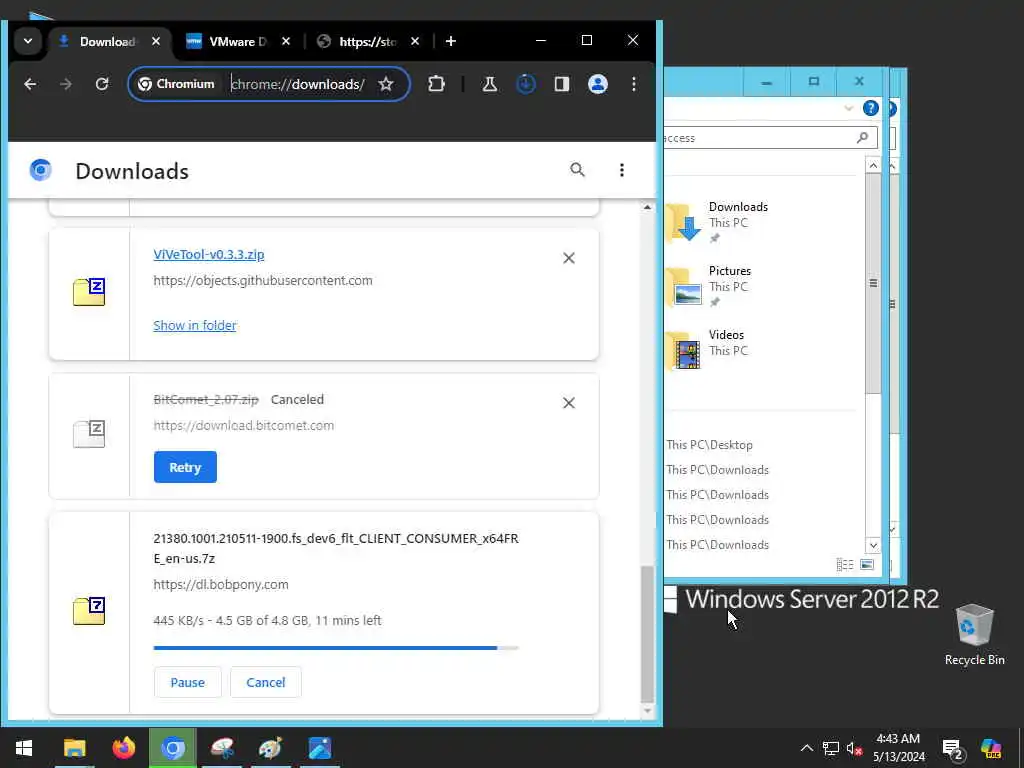
Task: Open the Windows Start menu
Action: click(24, 748)
